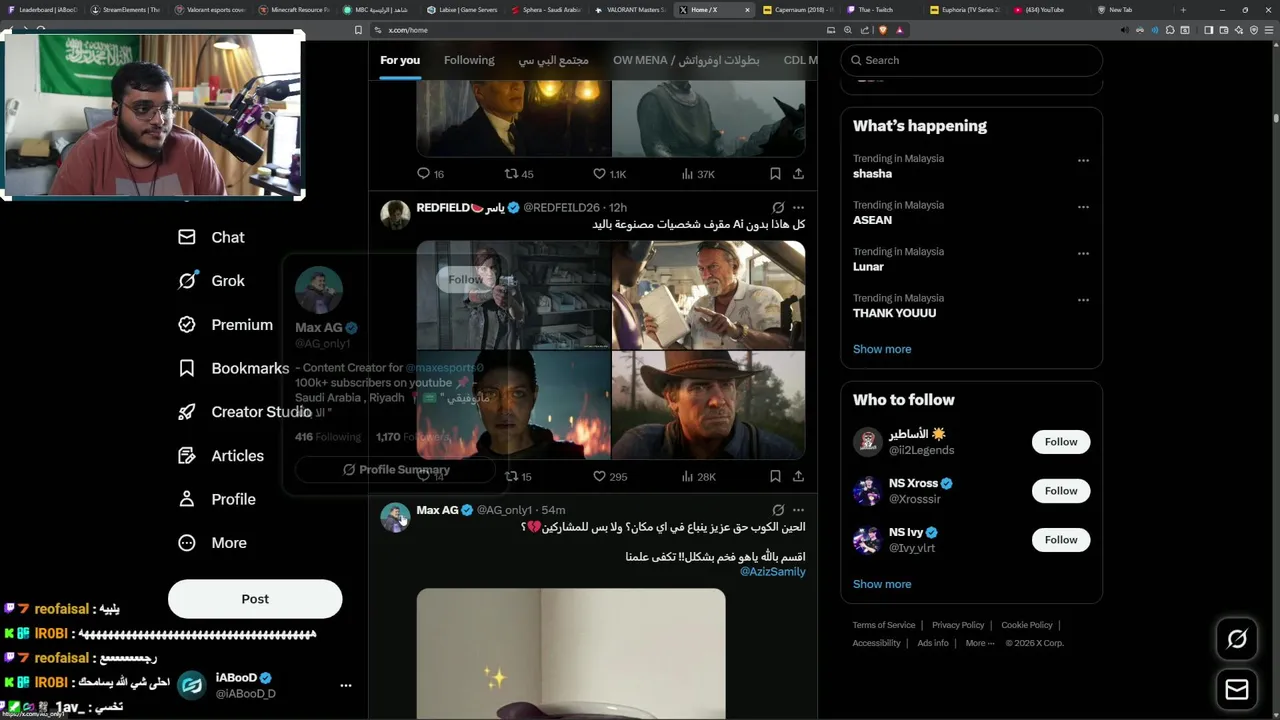Open more options on REDFIELD post

tap(798, 208)
